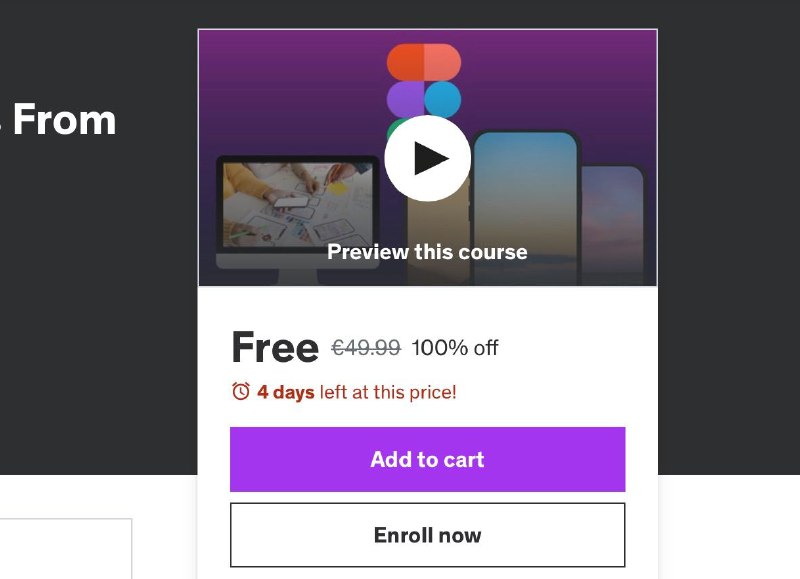Click the Enroll now button

coord(428,535)
